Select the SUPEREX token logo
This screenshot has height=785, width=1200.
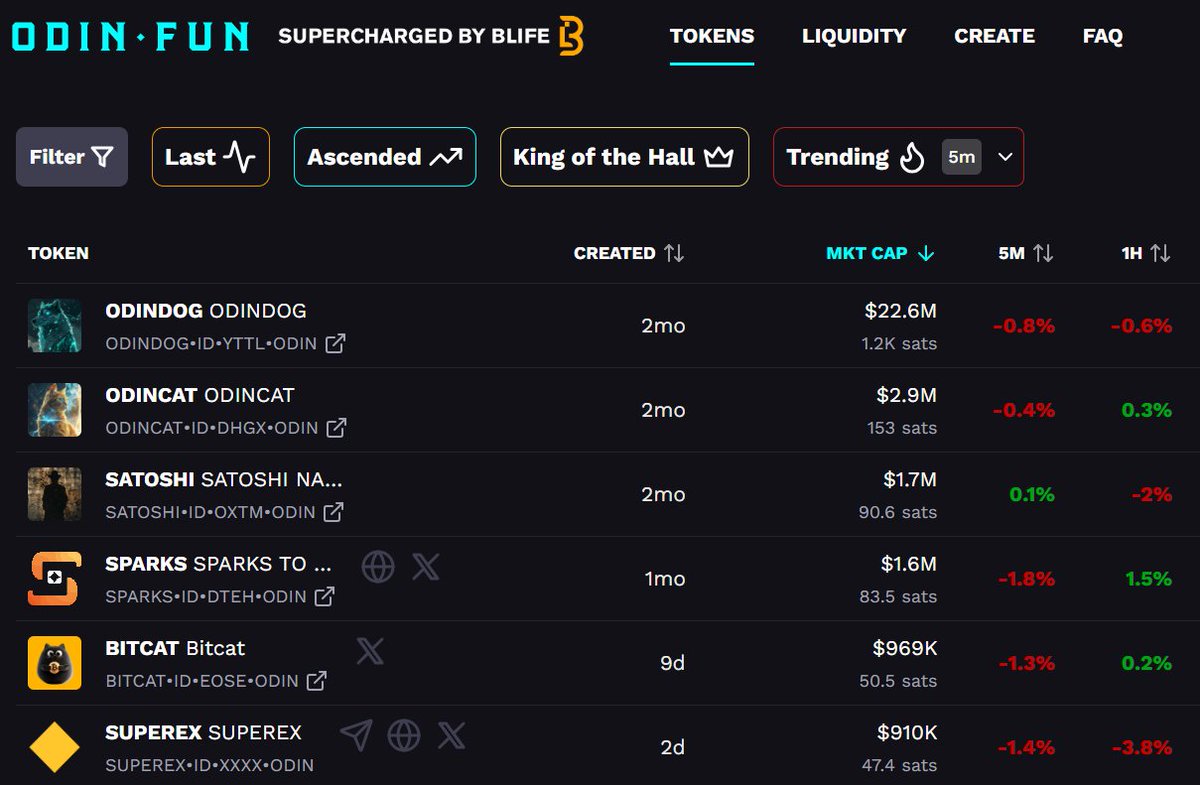coord(54,747)
